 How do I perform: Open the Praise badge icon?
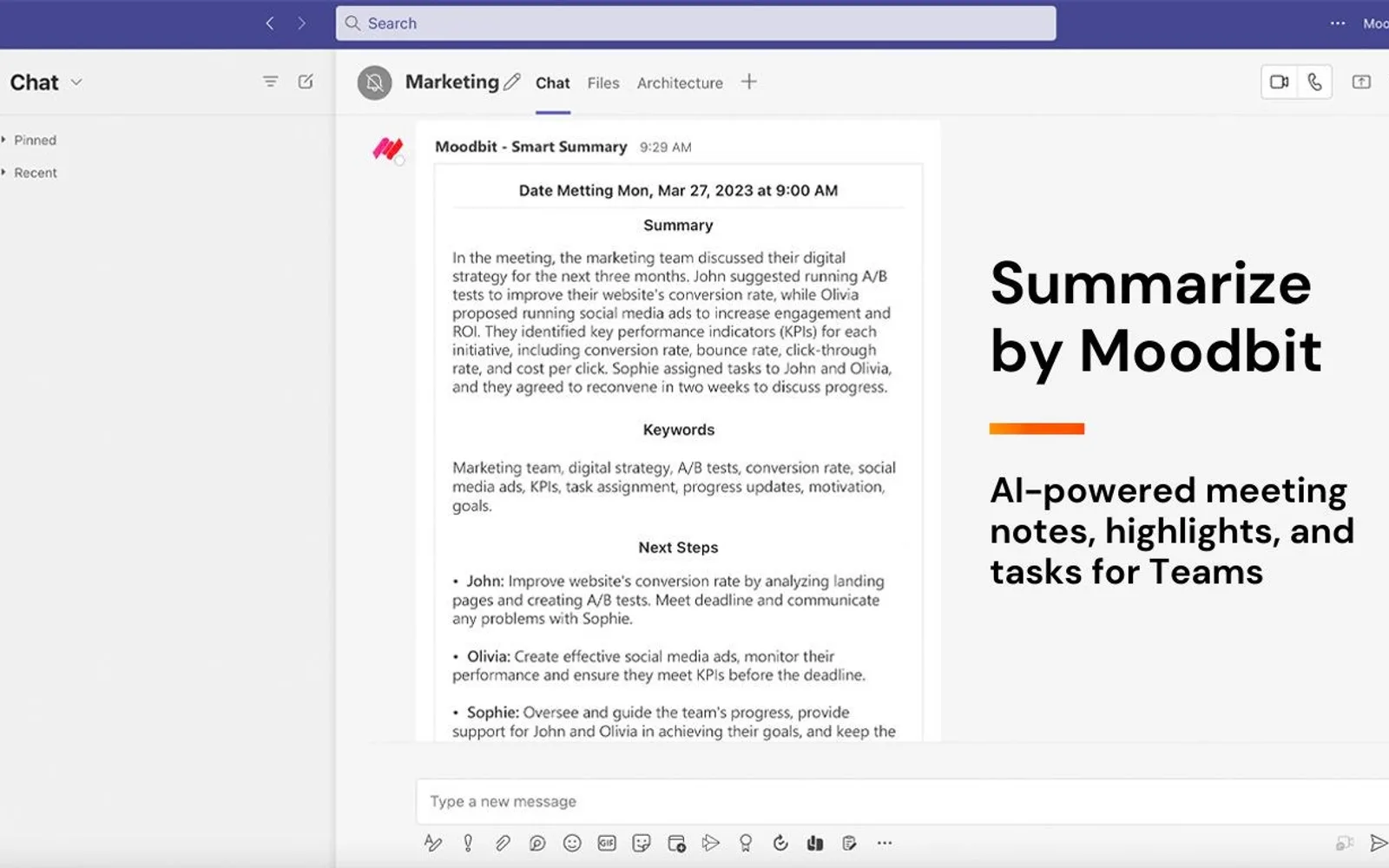coord(746,843)
